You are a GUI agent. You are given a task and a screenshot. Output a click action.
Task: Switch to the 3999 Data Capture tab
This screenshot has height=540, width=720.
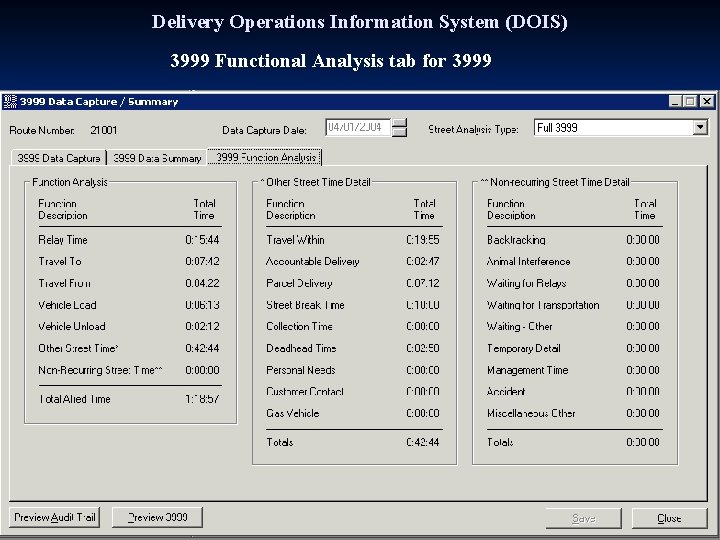tap(59, 158)
